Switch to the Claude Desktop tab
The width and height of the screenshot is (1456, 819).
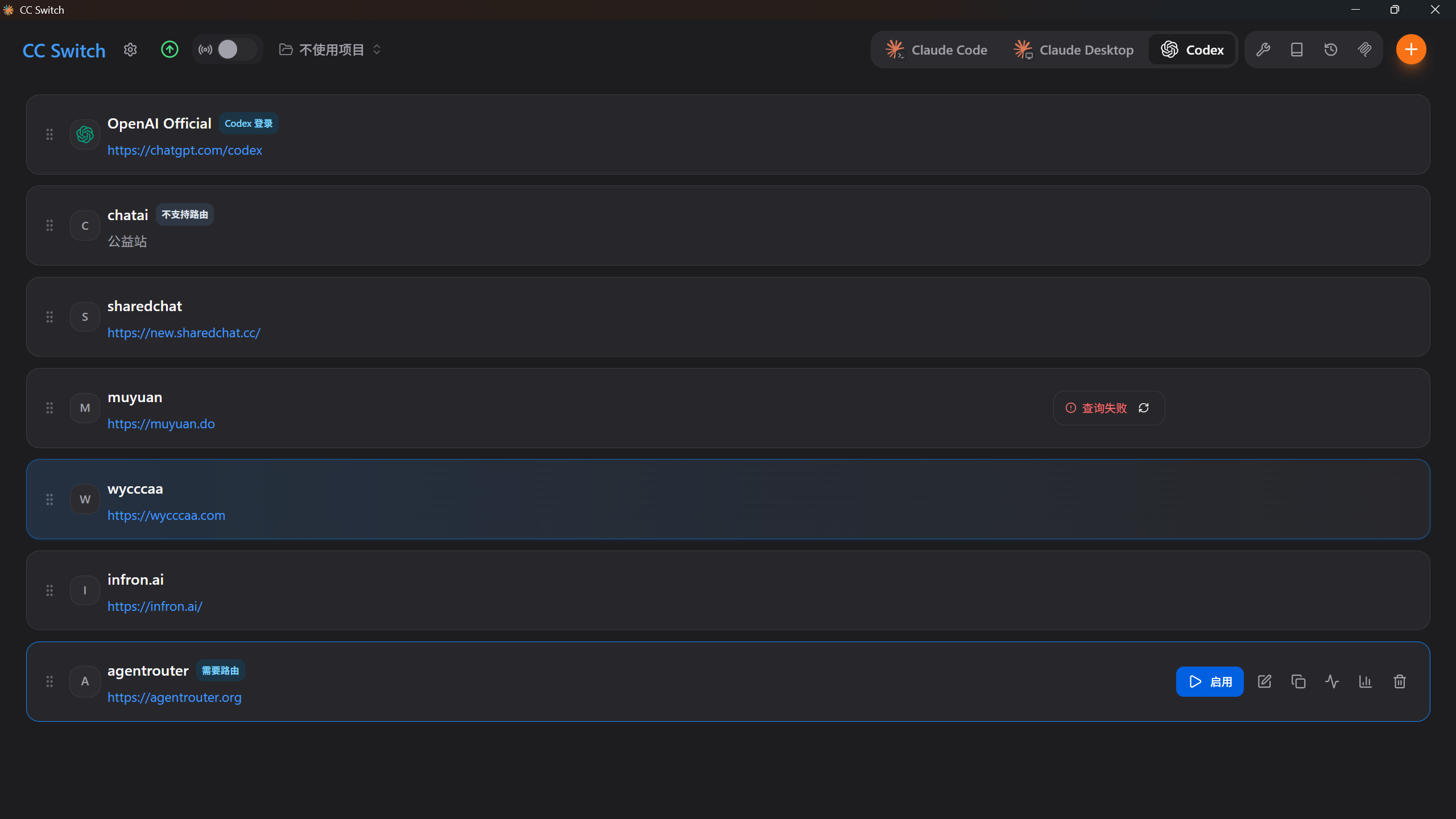[x=1074, y=50]
